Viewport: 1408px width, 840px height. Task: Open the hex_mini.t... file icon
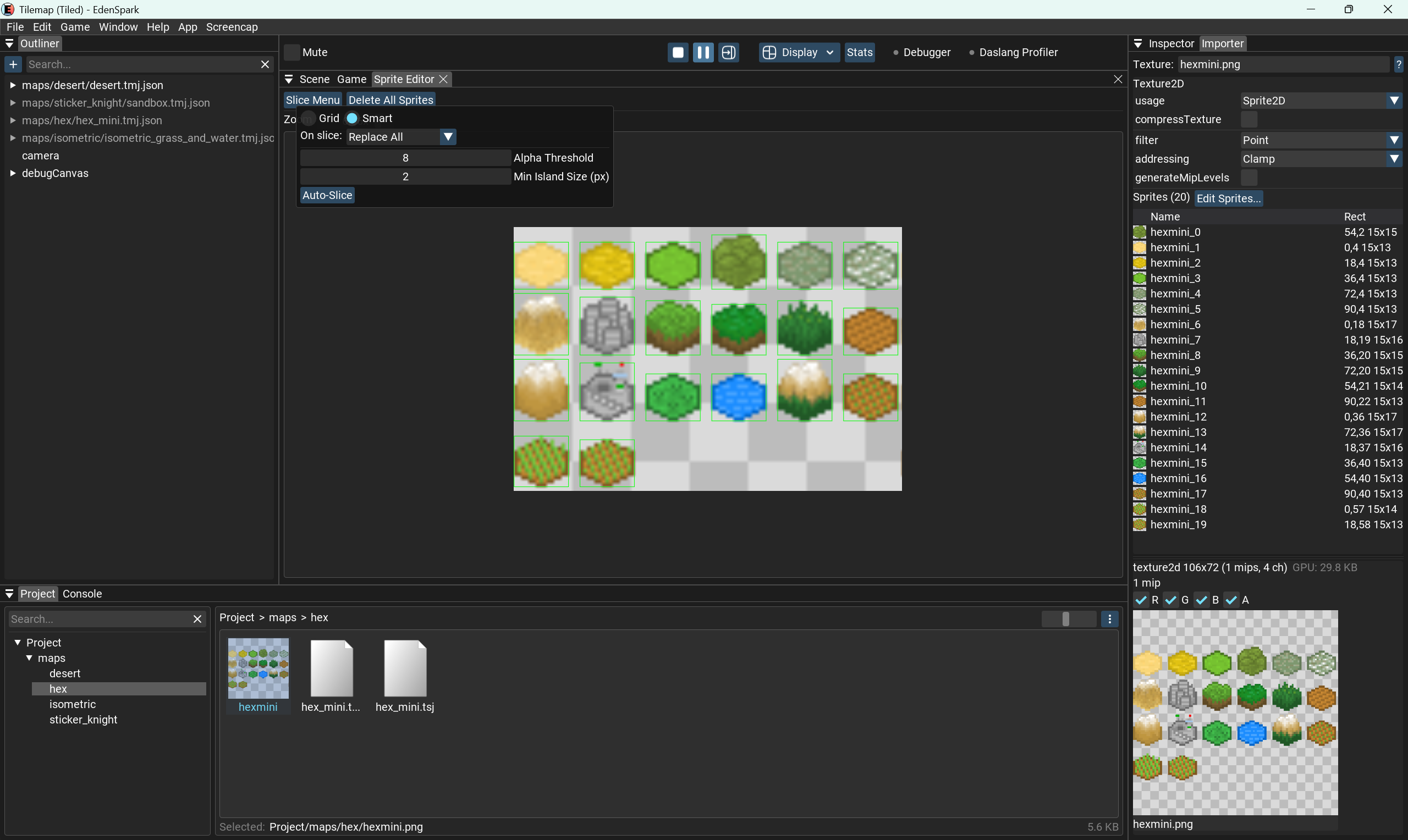coord(332,668)
